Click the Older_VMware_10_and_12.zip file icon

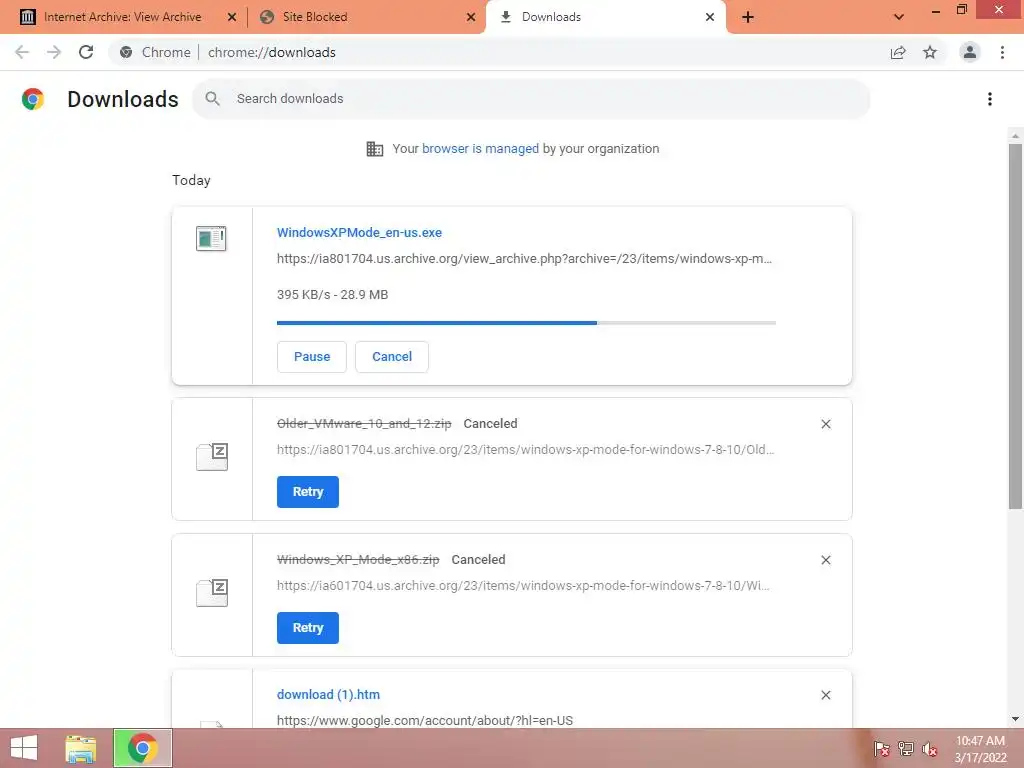(212, 456)
